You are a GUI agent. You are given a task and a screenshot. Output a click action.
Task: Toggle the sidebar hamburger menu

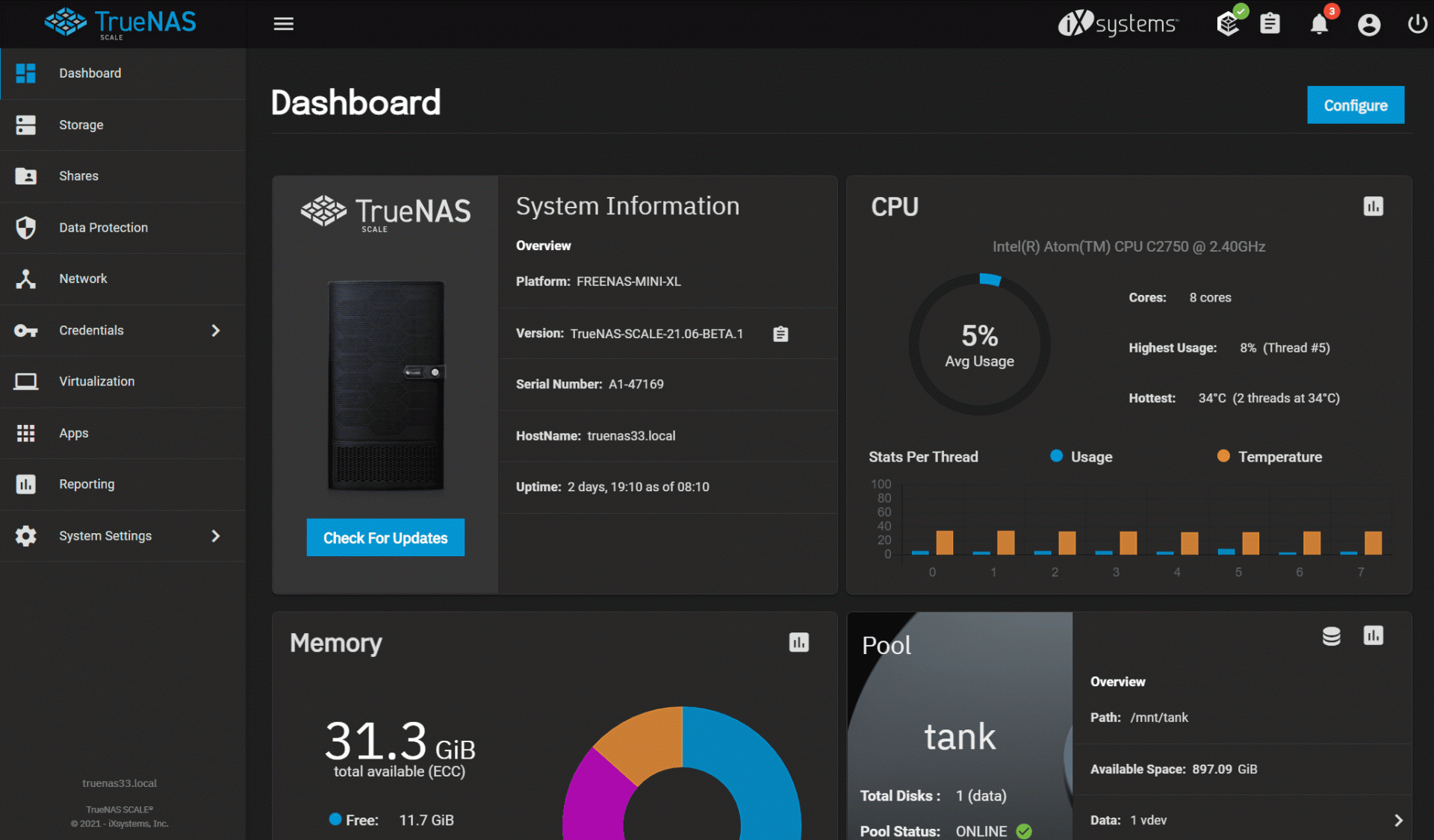283,24
